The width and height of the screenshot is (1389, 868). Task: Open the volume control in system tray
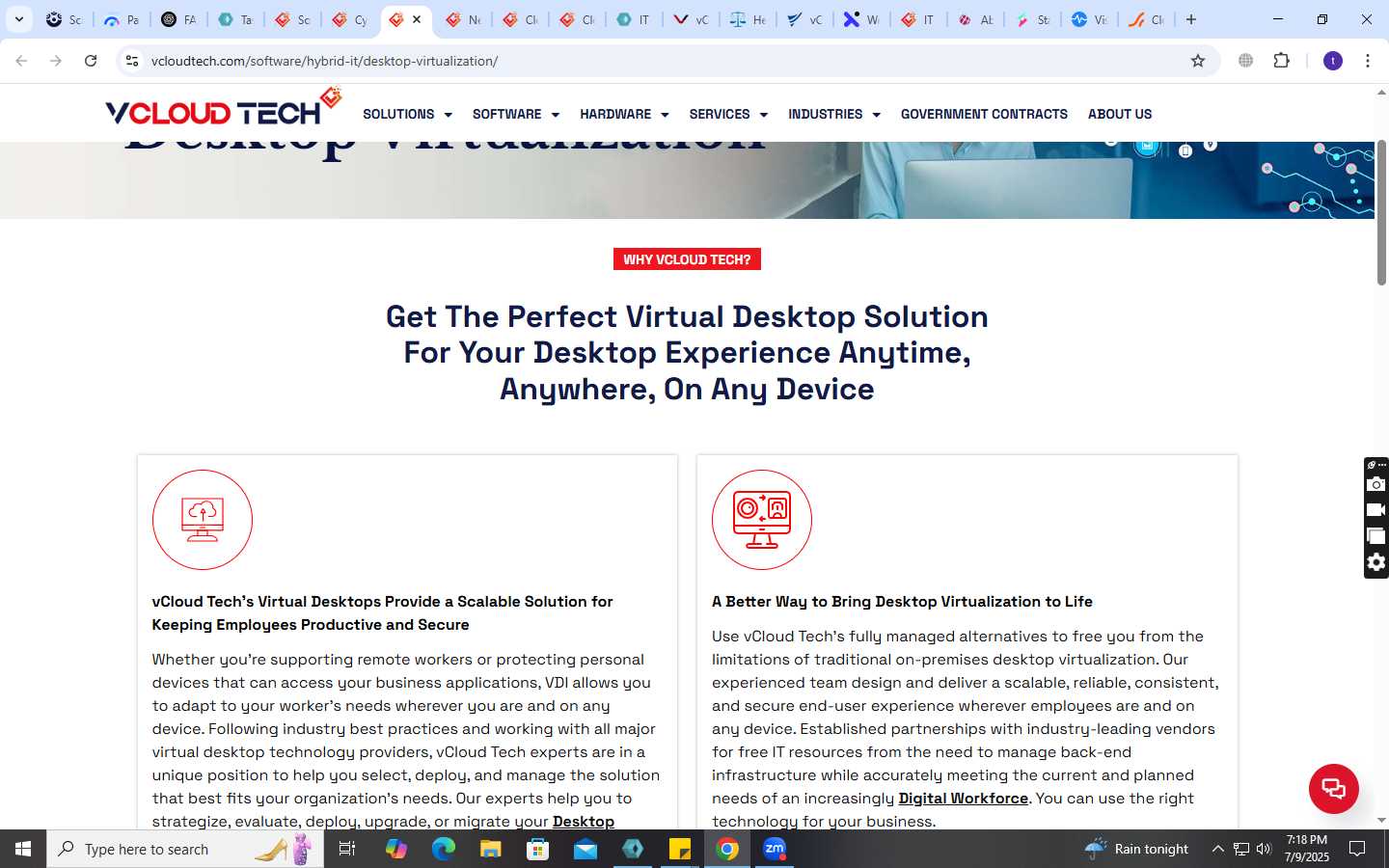pyautogui.click(x=1264, y=849)
